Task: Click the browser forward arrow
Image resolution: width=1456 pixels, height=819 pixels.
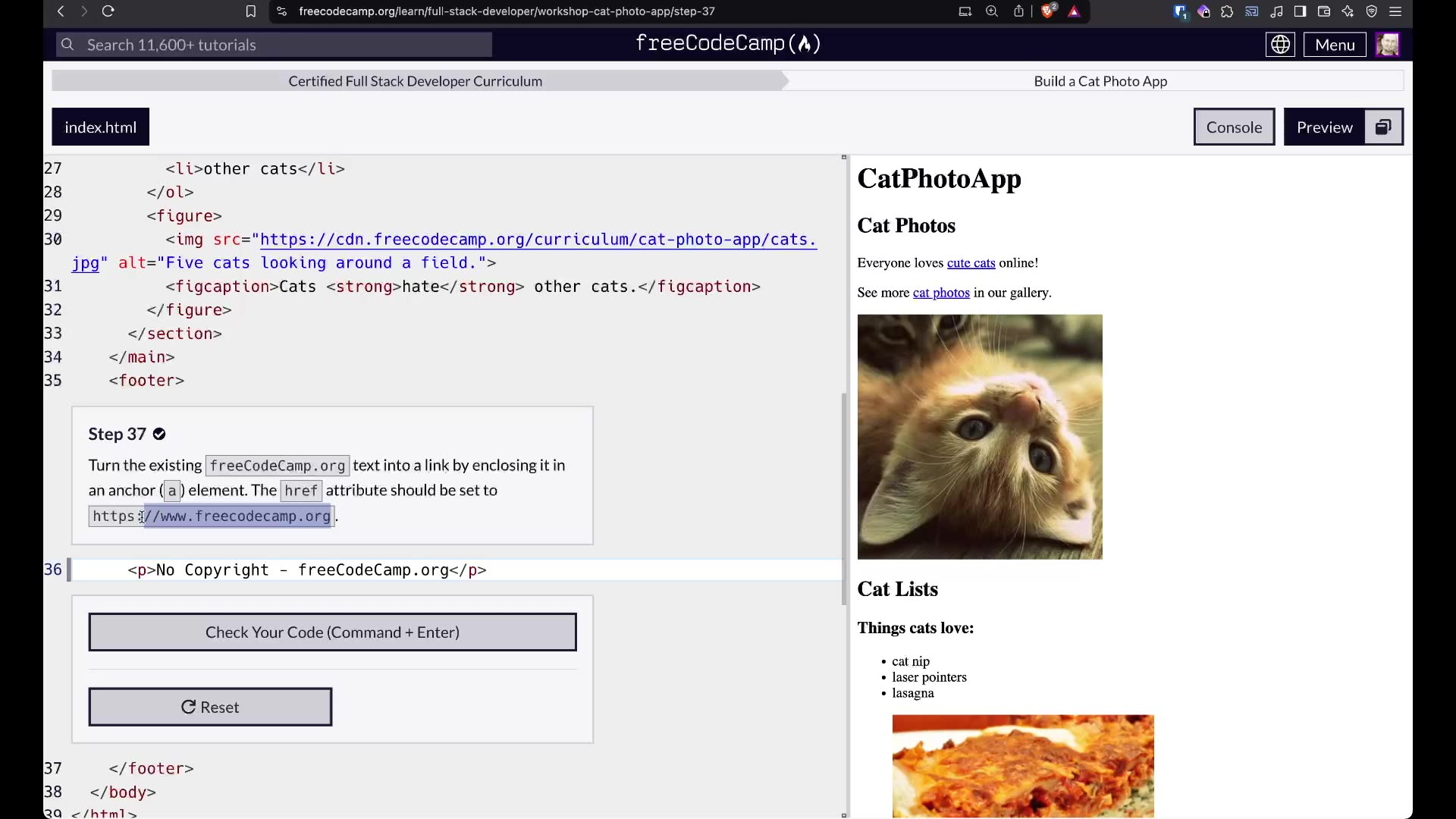Action: pyautogui.click(x=84, y=11)
